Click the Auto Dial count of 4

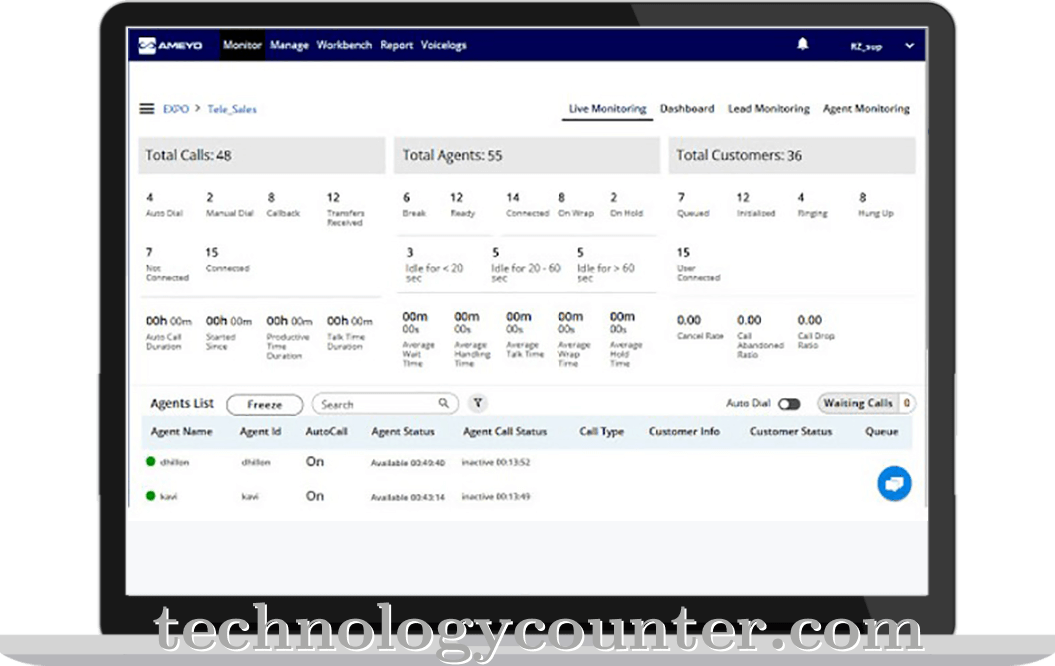149,197
